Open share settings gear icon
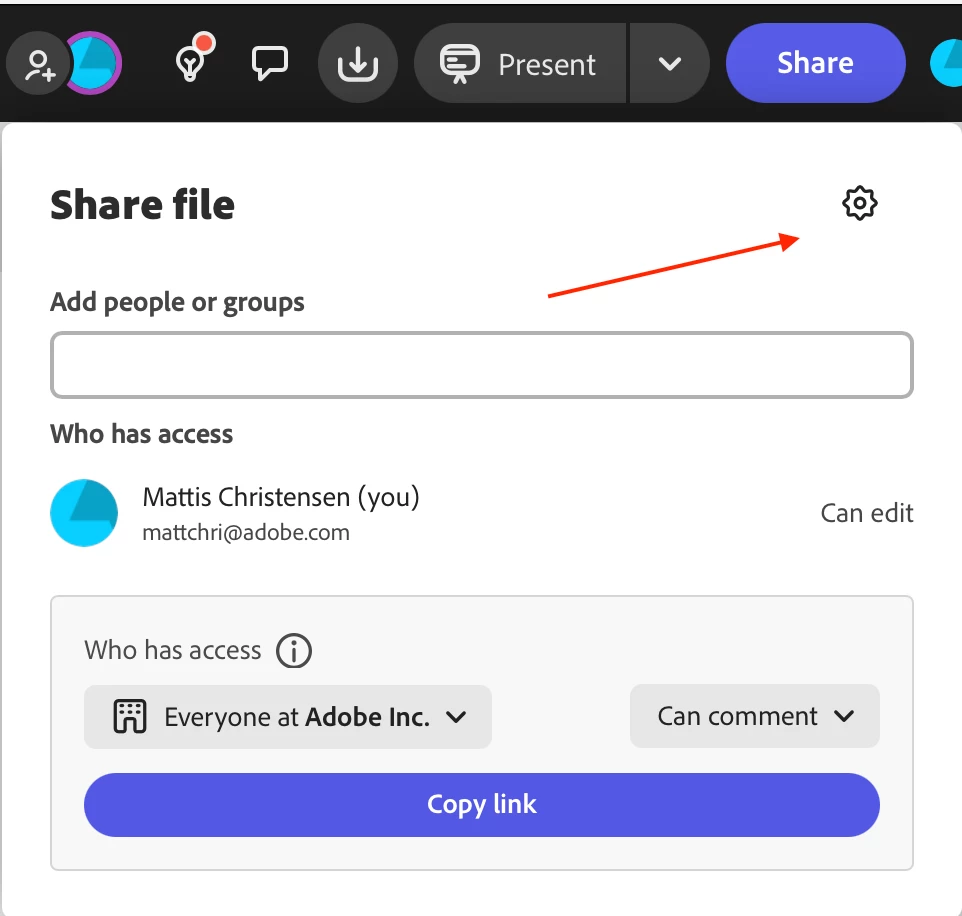 860,203
